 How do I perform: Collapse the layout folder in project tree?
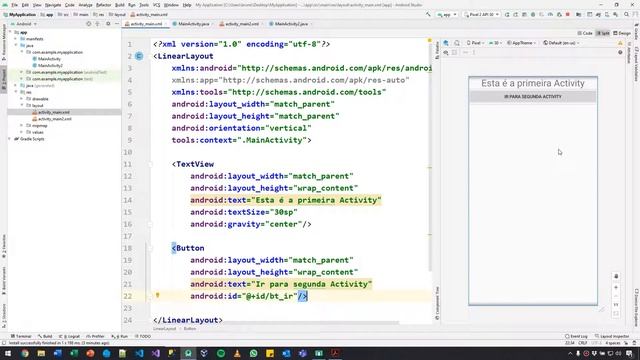(x=22, y=105)
